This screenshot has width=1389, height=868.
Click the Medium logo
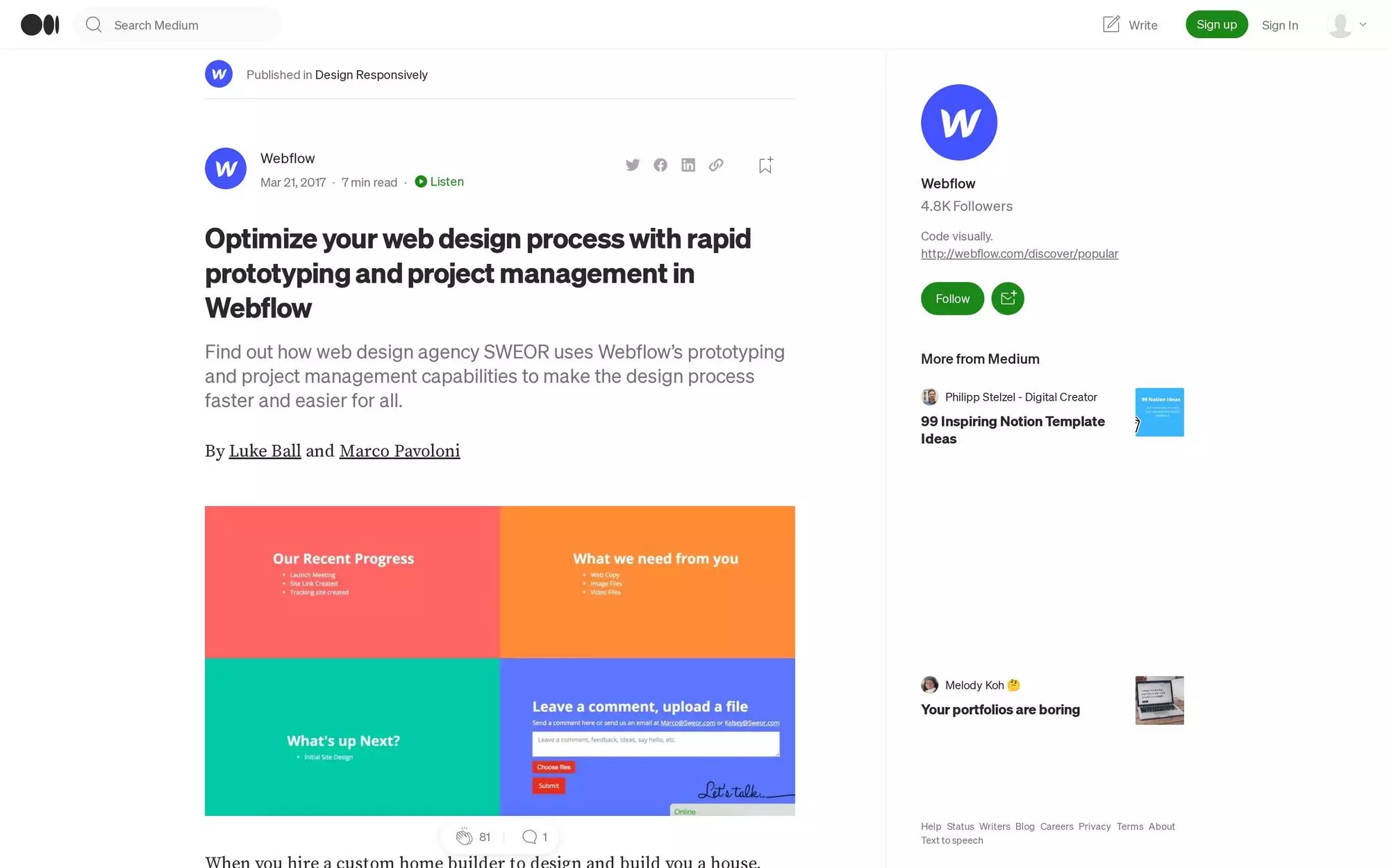click(40, 24)
